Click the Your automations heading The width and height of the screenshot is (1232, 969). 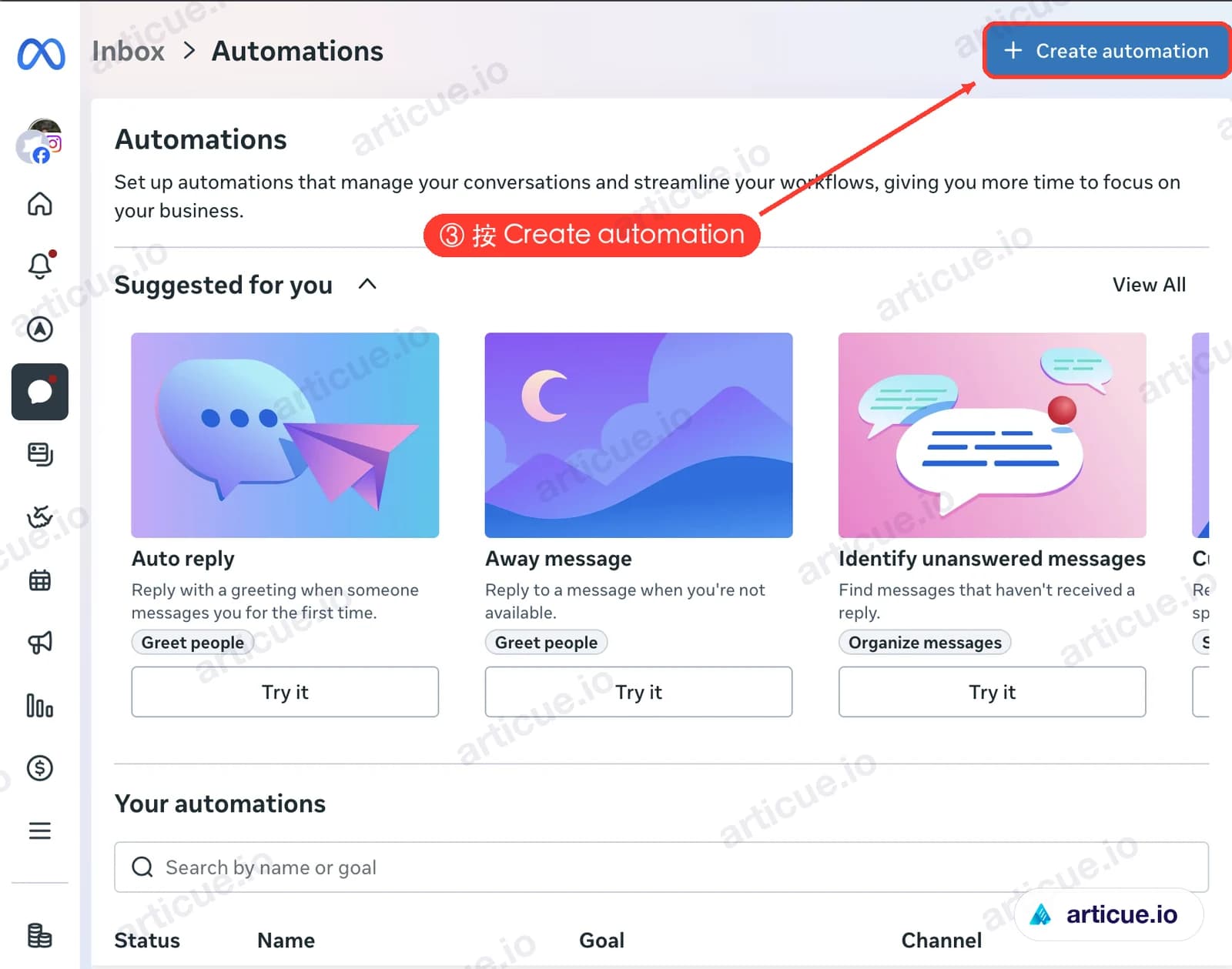[220, 804]
